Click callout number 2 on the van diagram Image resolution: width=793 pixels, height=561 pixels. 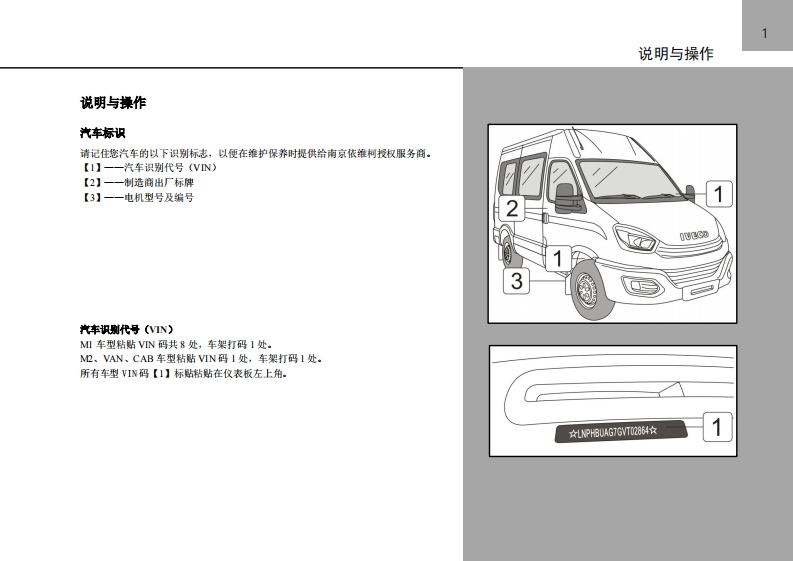point(512,209)
